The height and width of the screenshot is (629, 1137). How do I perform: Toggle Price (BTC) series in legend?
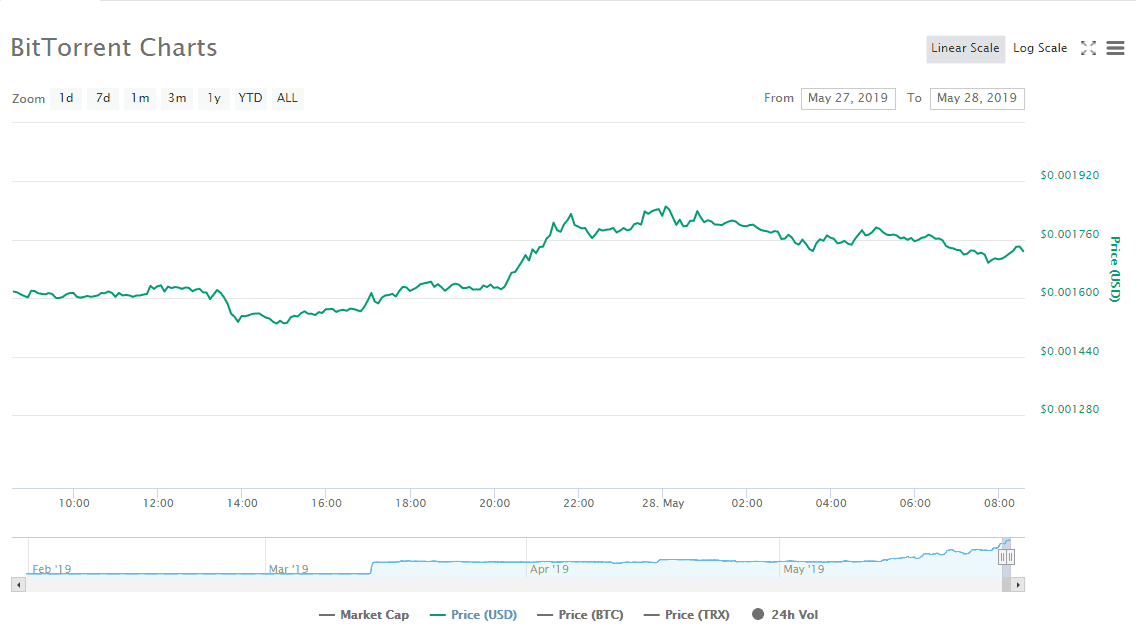(x=580, y=614)
